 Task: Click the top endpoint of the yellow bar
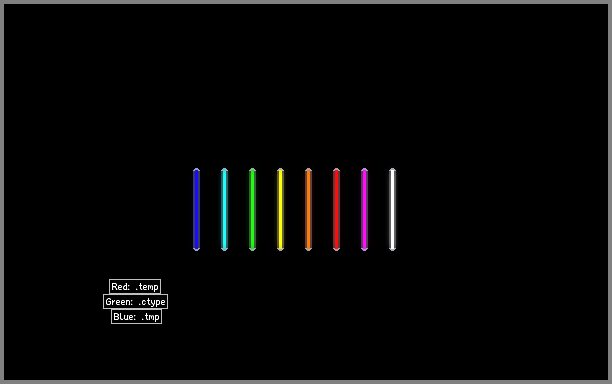pyautogui.click(x=280, y=170)
